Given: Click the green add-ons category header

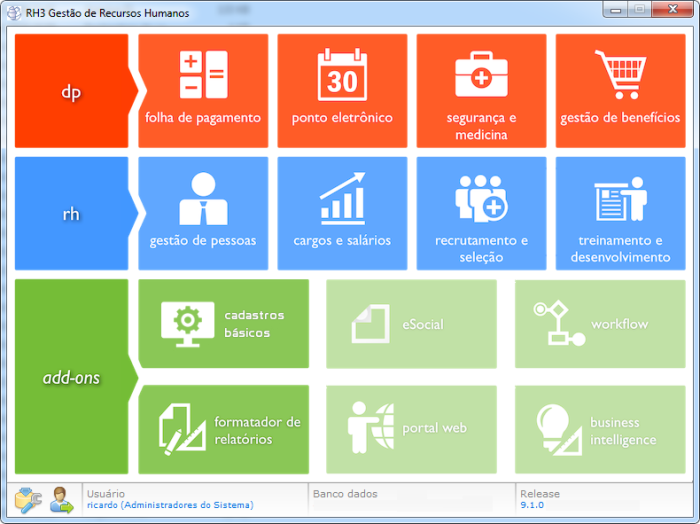Looking at the screenshot, I should [71, 377].
